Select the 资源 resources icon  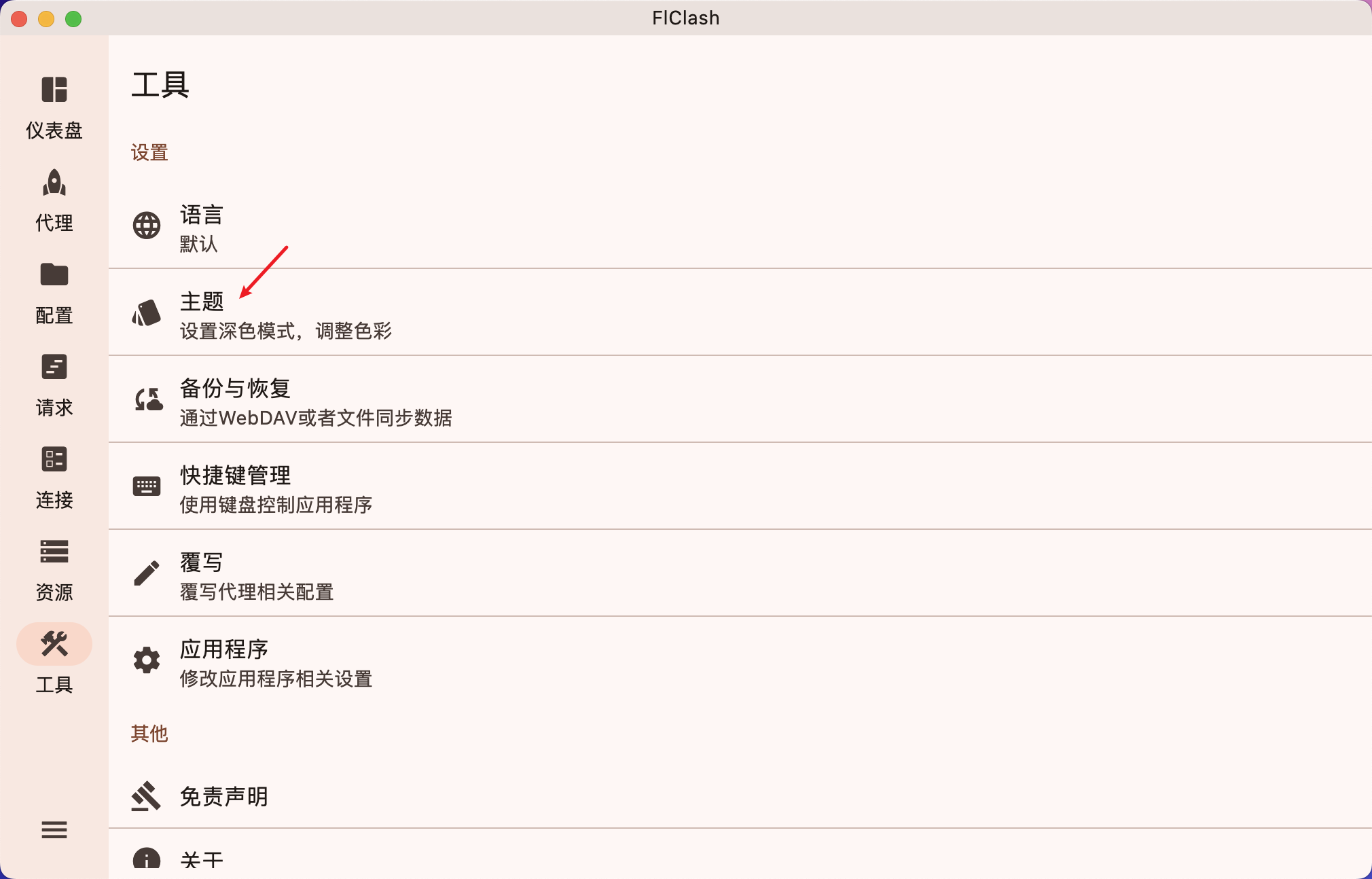[54, 552]
